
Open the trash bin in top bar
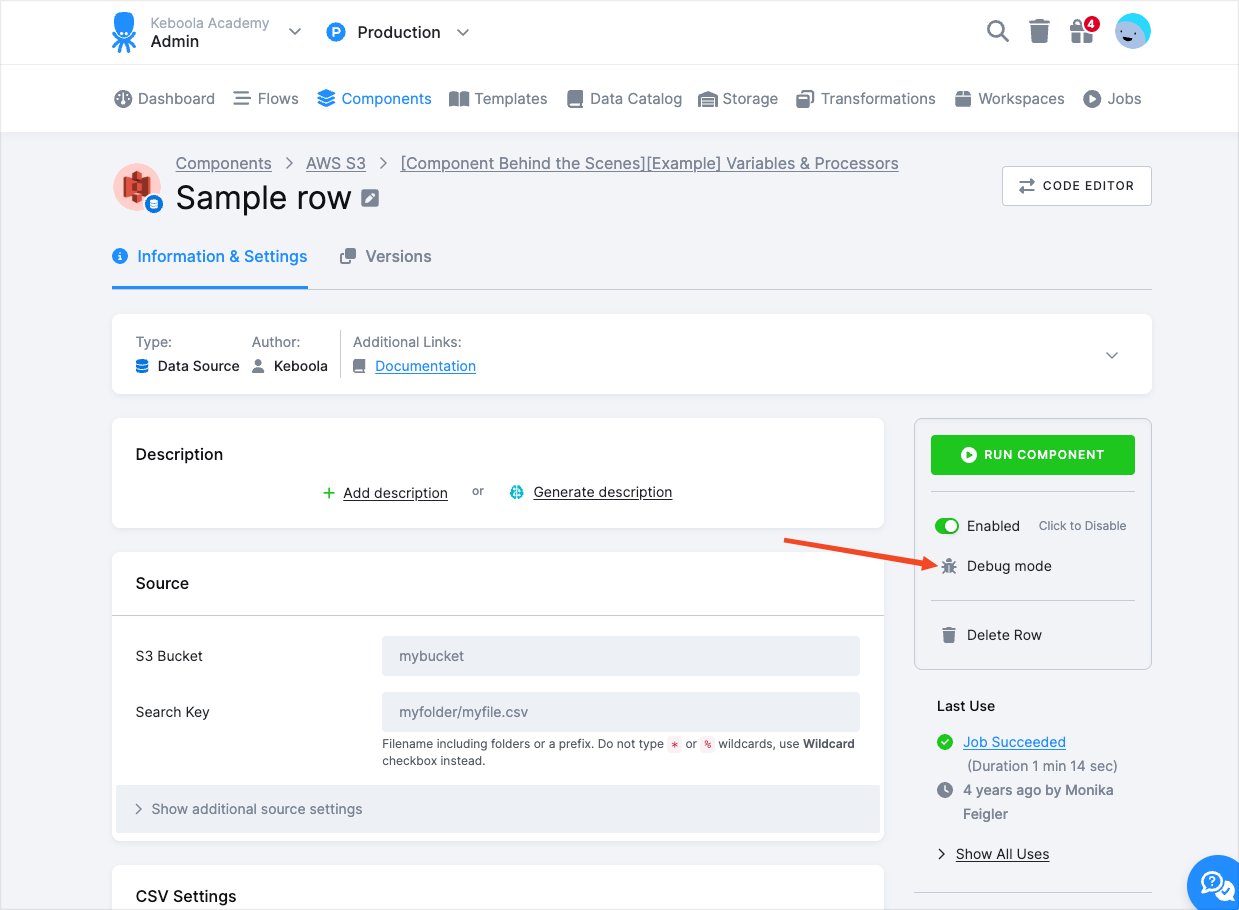point(1040,32)
